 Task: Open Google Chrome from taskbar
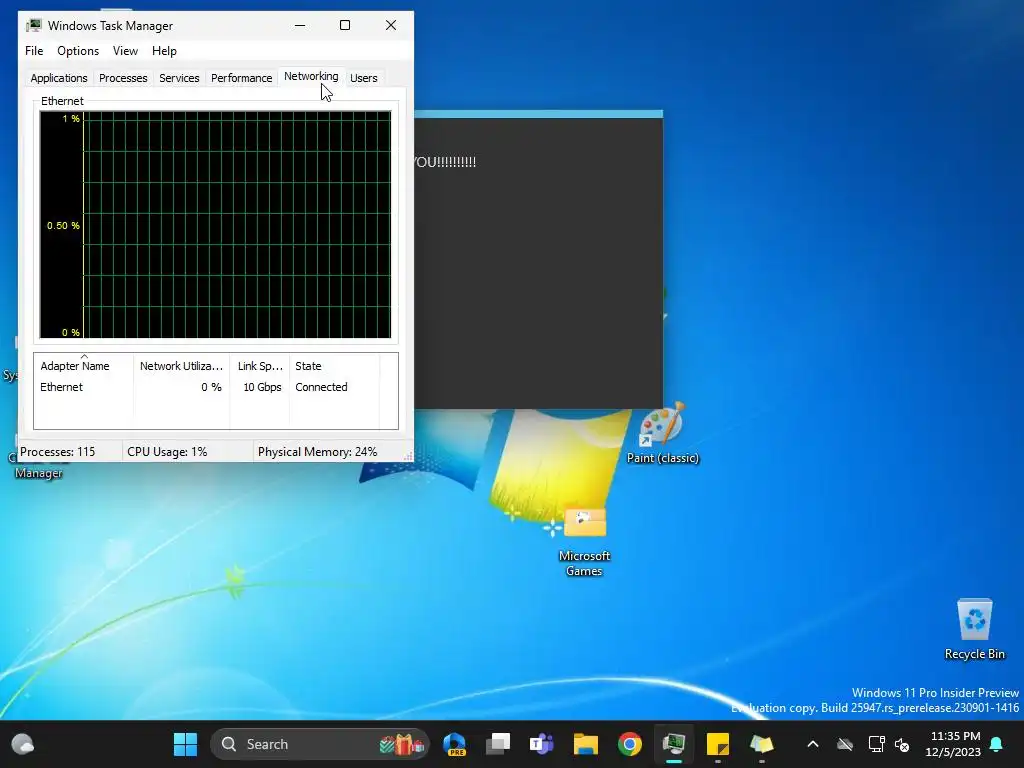click(x=630, y=744)
